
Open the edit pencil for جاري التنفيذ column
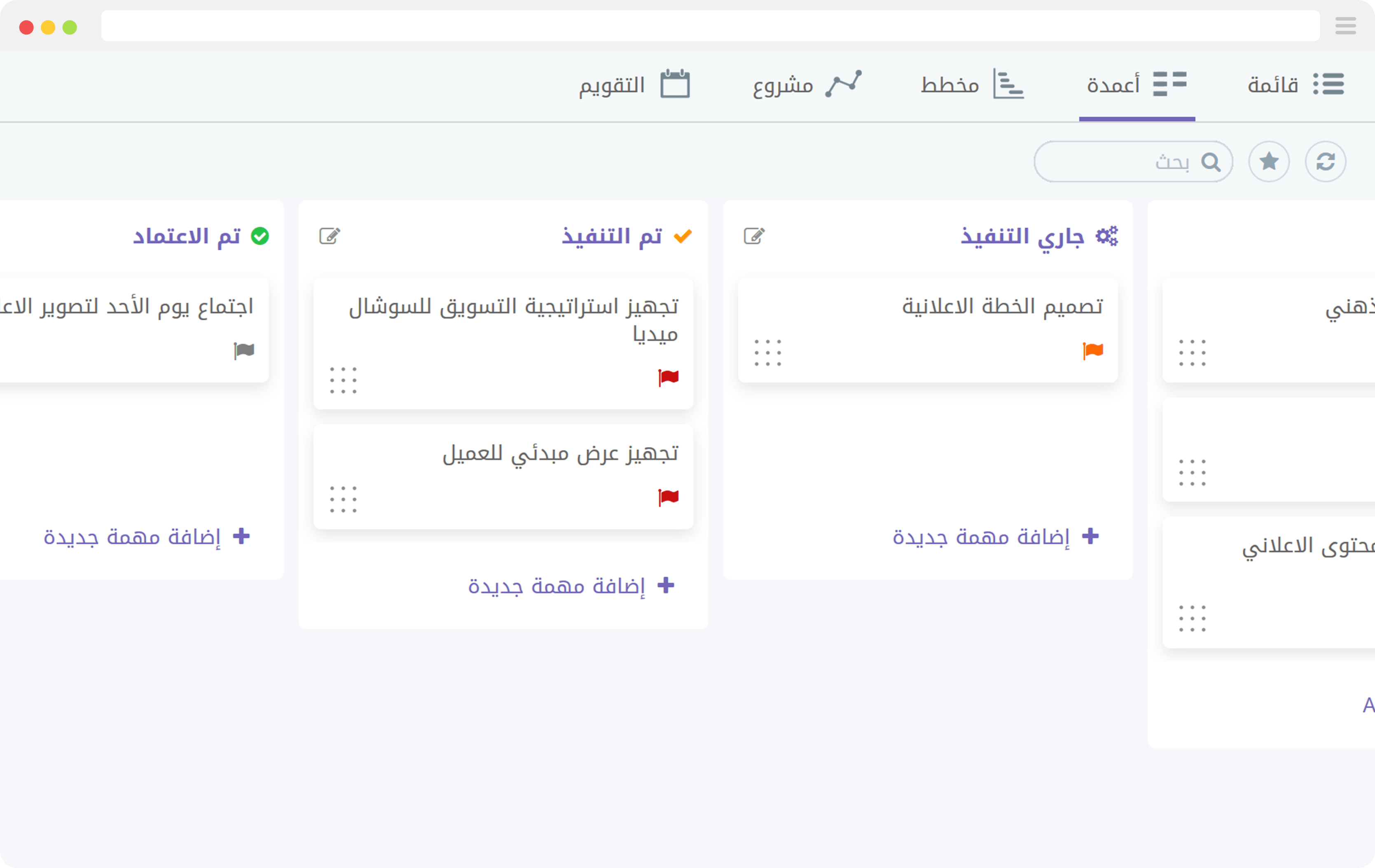pos(754,235)
